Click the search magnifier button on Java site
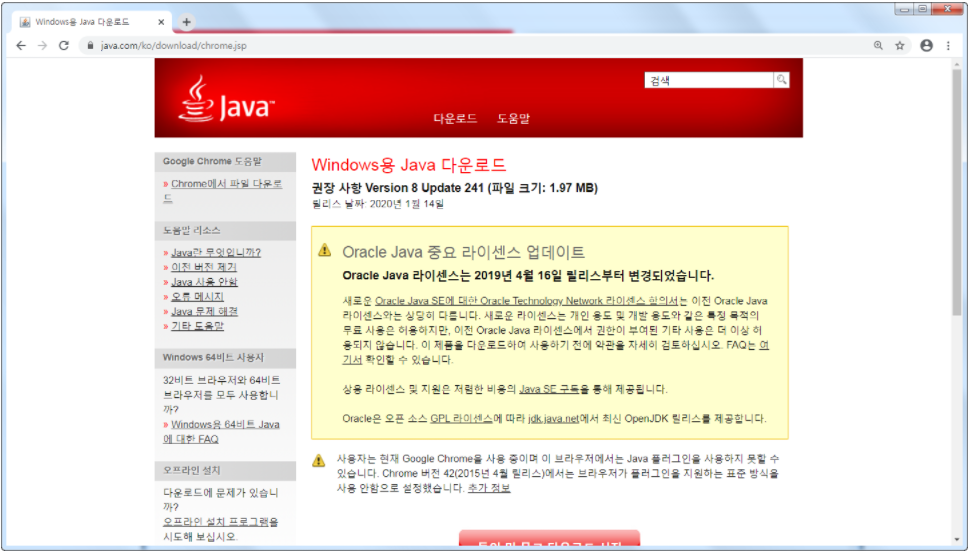The height and width of the screenshot is (553, 969). [x=782, y=80]
